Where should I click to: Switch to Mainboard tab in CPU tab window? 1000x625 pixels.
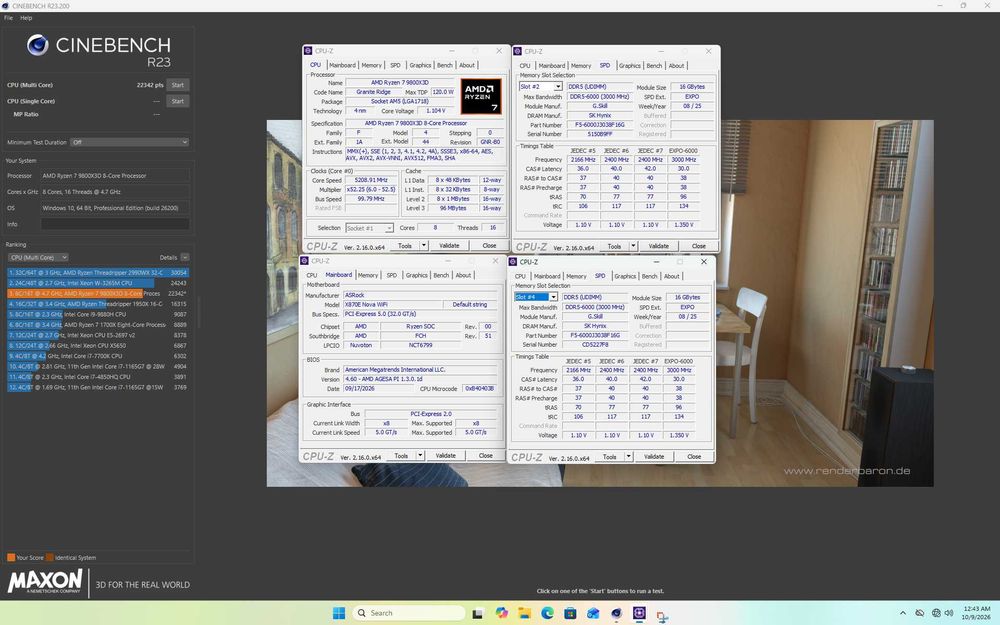pyautogui.click(x=342, y=65)
